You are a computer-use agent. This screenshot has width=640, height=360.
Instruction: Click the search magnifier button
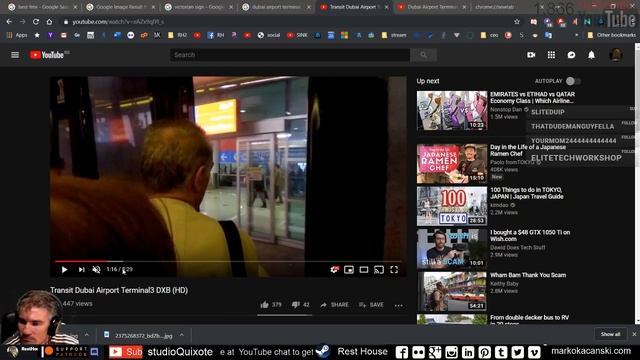pos(423,55)
